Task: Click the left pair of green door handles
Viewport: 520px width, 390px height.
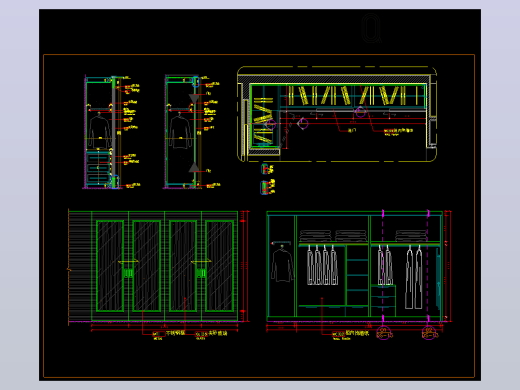Action: [128, 273]
